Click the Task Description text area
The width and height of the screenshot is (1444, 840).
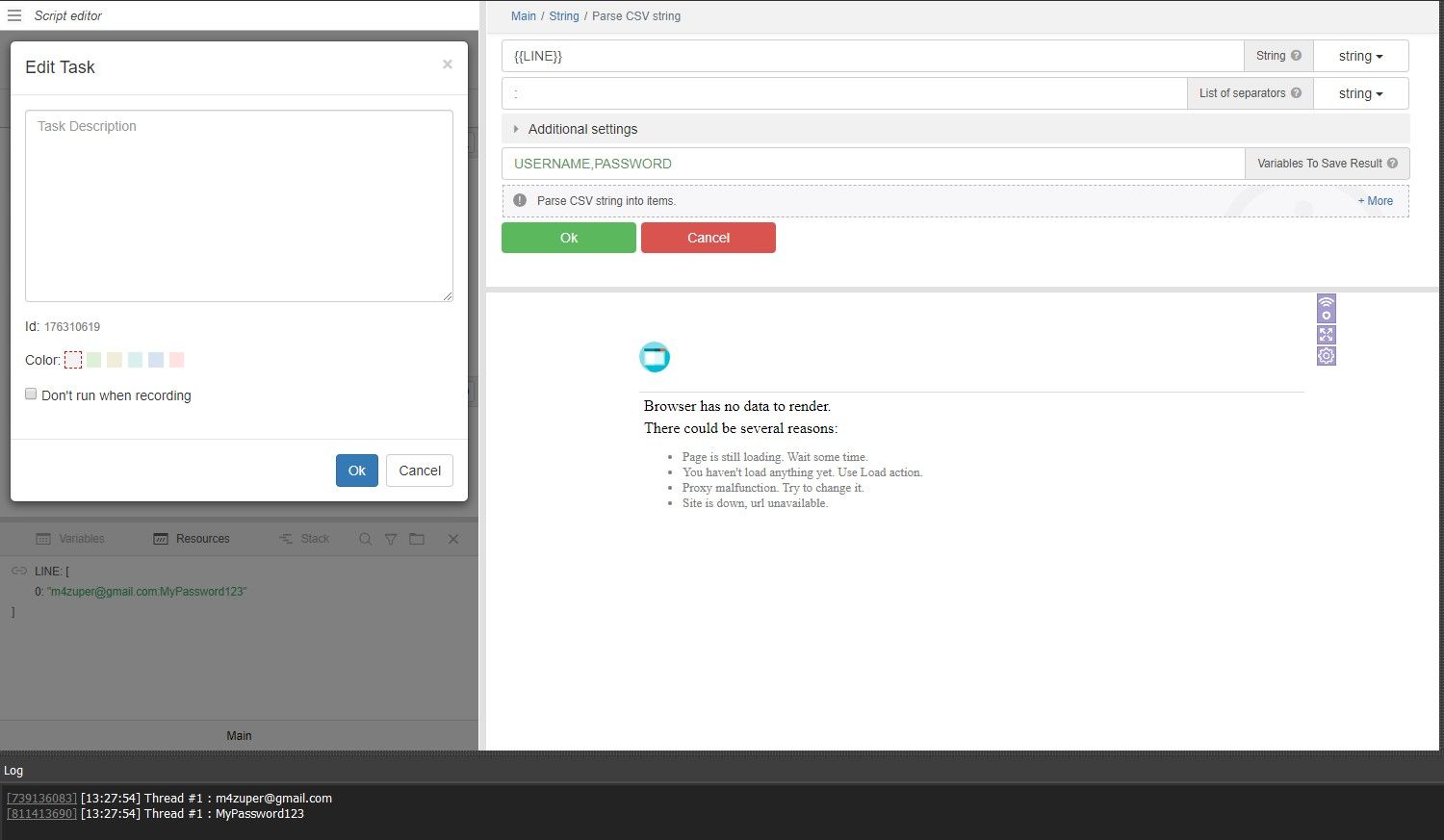[239, 206]
